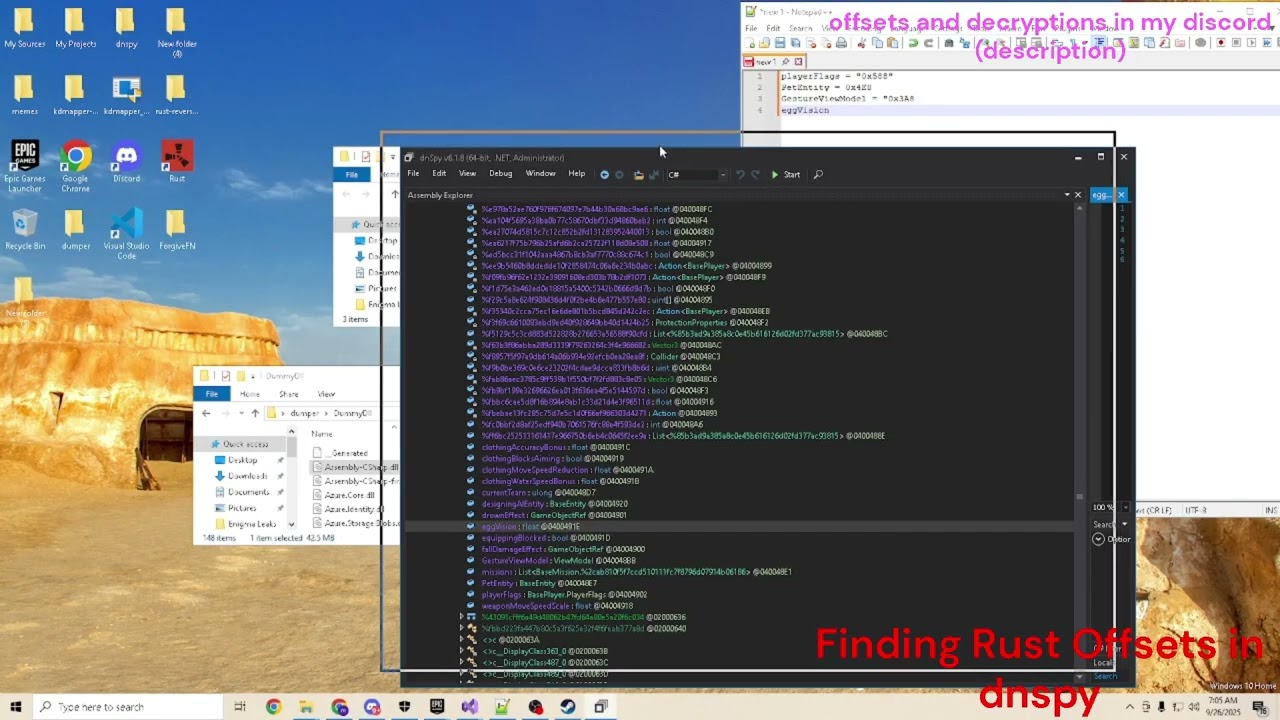The height and width of the screenshot is (720, 1280).
Task: Open Task View on the taskbar
Action: coord(240,707)
